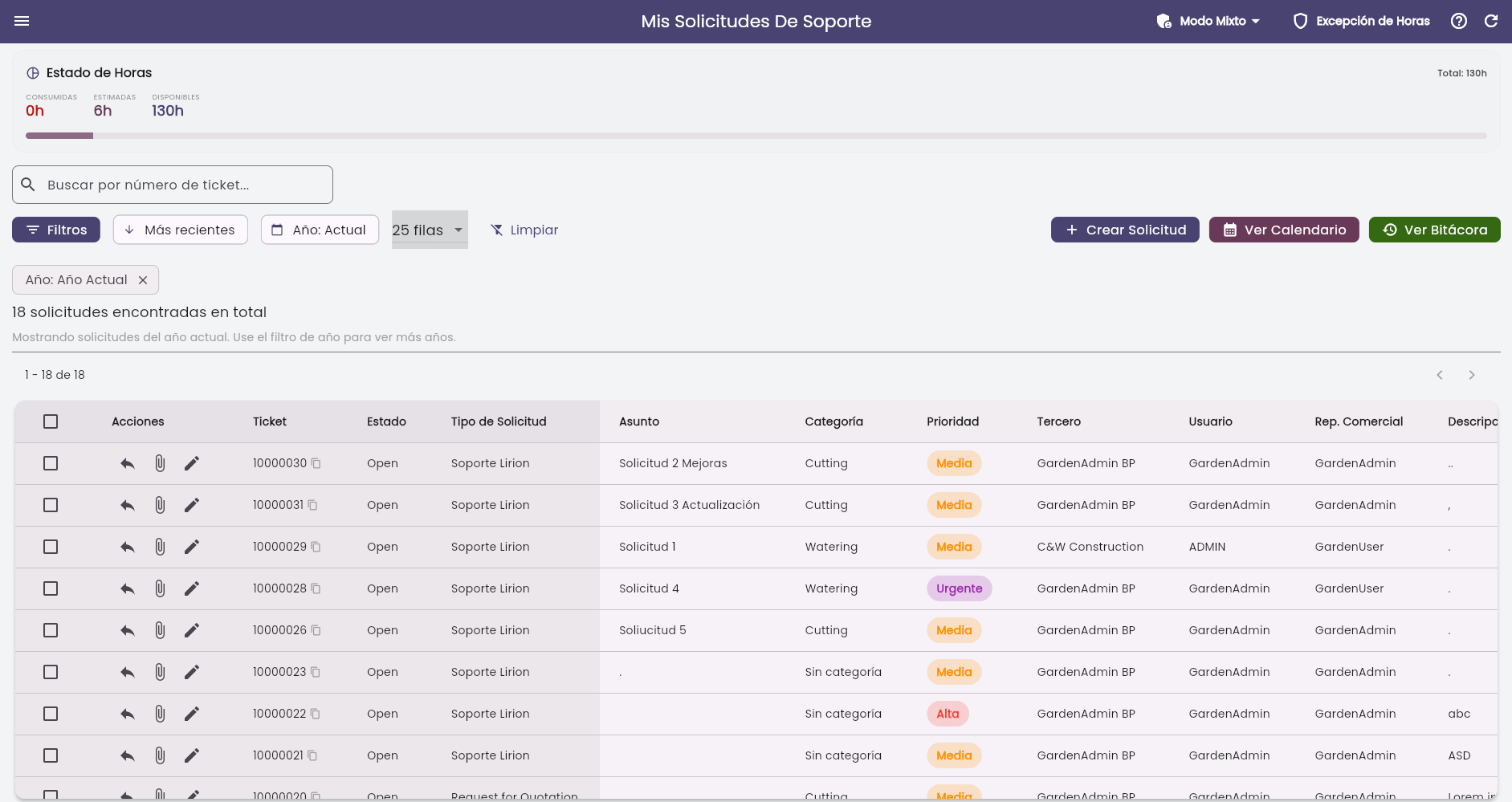This screenshot has width=1512, height=802.
Task: Click the Crear Solicitud button
Action: tap(1125, 230)
